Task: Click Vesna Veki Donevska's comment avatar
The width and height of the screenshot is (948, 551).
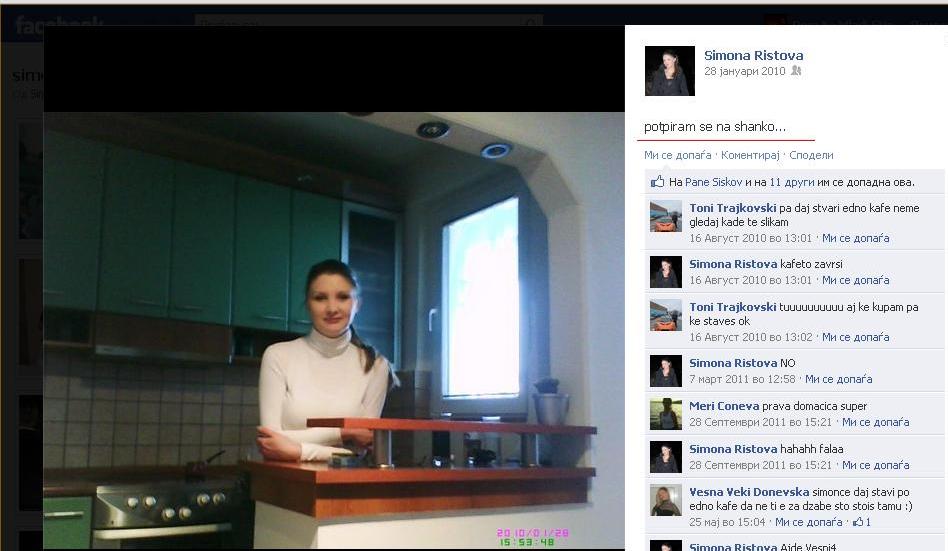Action: pos(665,500)
